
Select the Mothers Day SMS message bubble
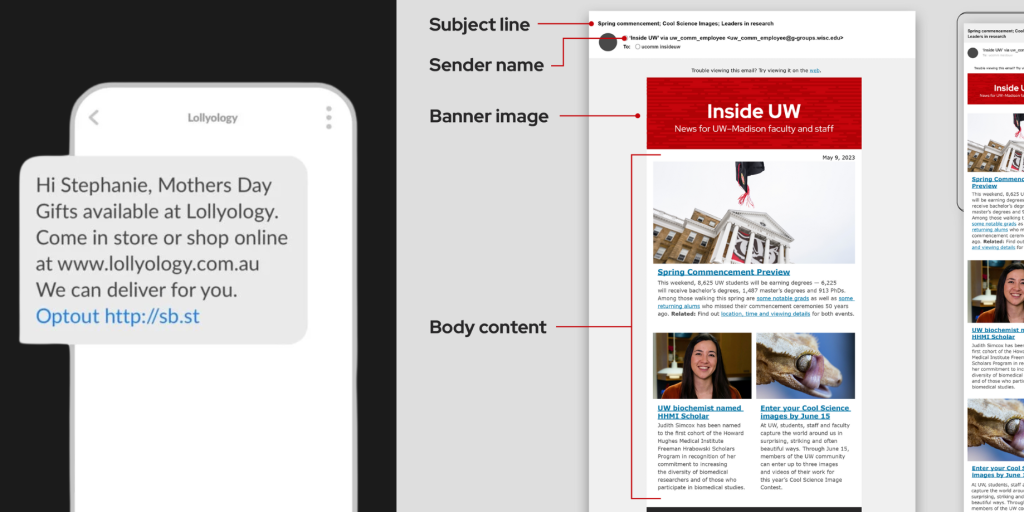coord(161,251)
